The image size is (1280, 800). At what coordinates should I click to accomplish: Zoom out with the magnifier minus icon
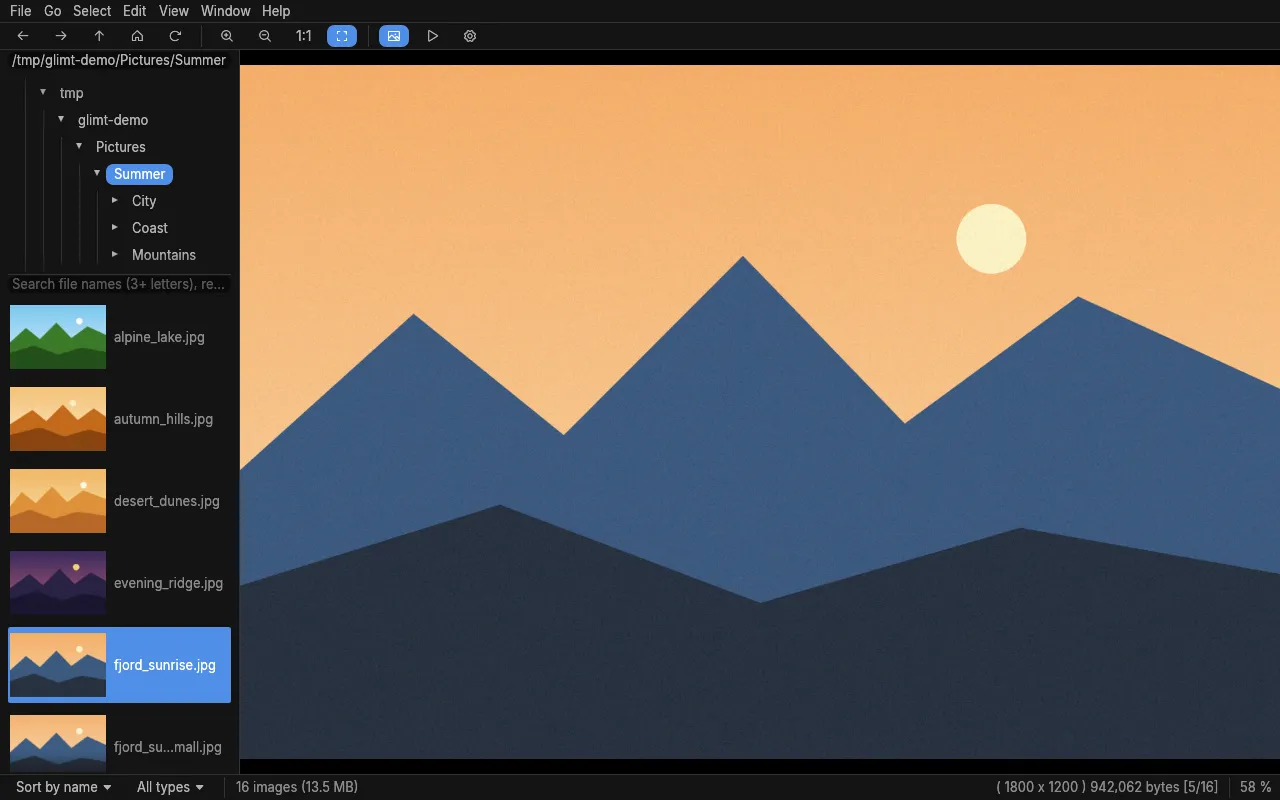[x=265, y=36]
